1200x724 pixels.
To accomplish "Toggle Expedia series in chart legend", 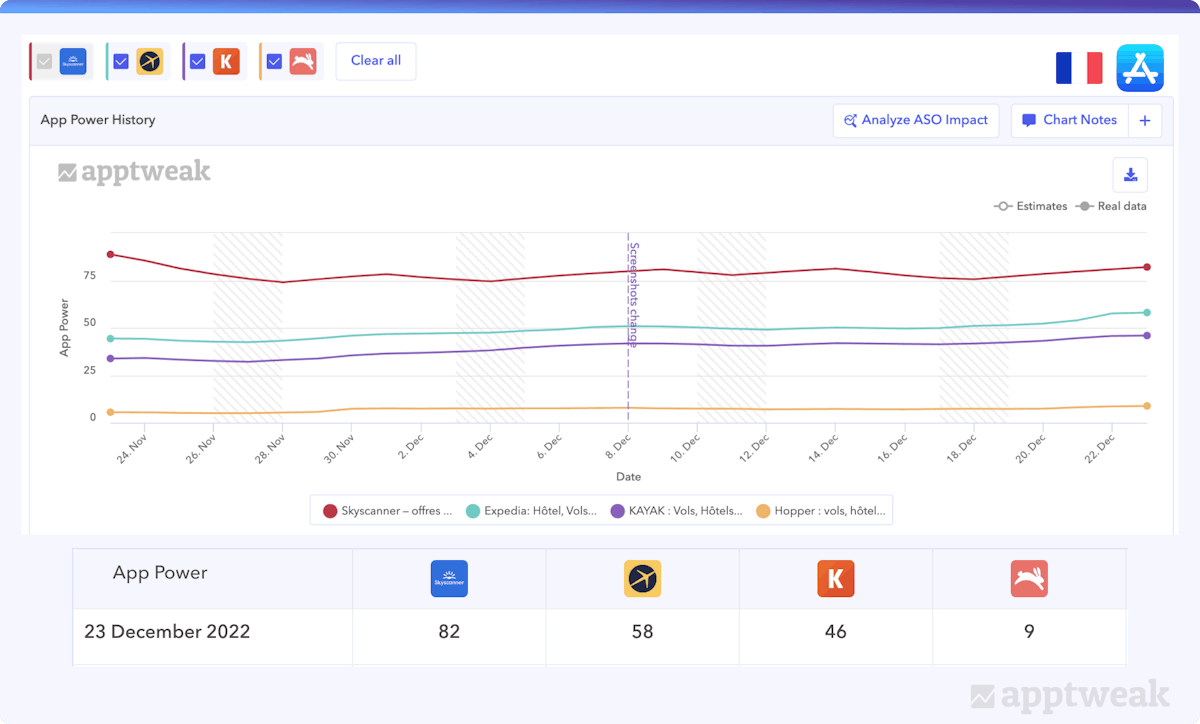I will pyautogui.click(x=531, y=511).
